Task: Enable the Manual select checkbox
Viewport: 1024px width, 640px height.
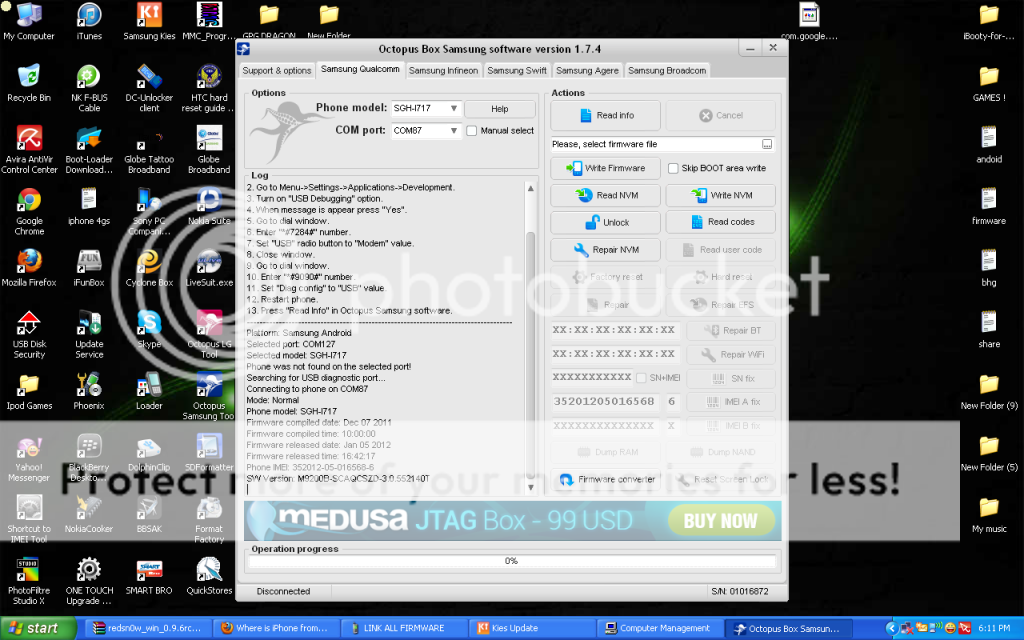Action: (x=472, y=131)
